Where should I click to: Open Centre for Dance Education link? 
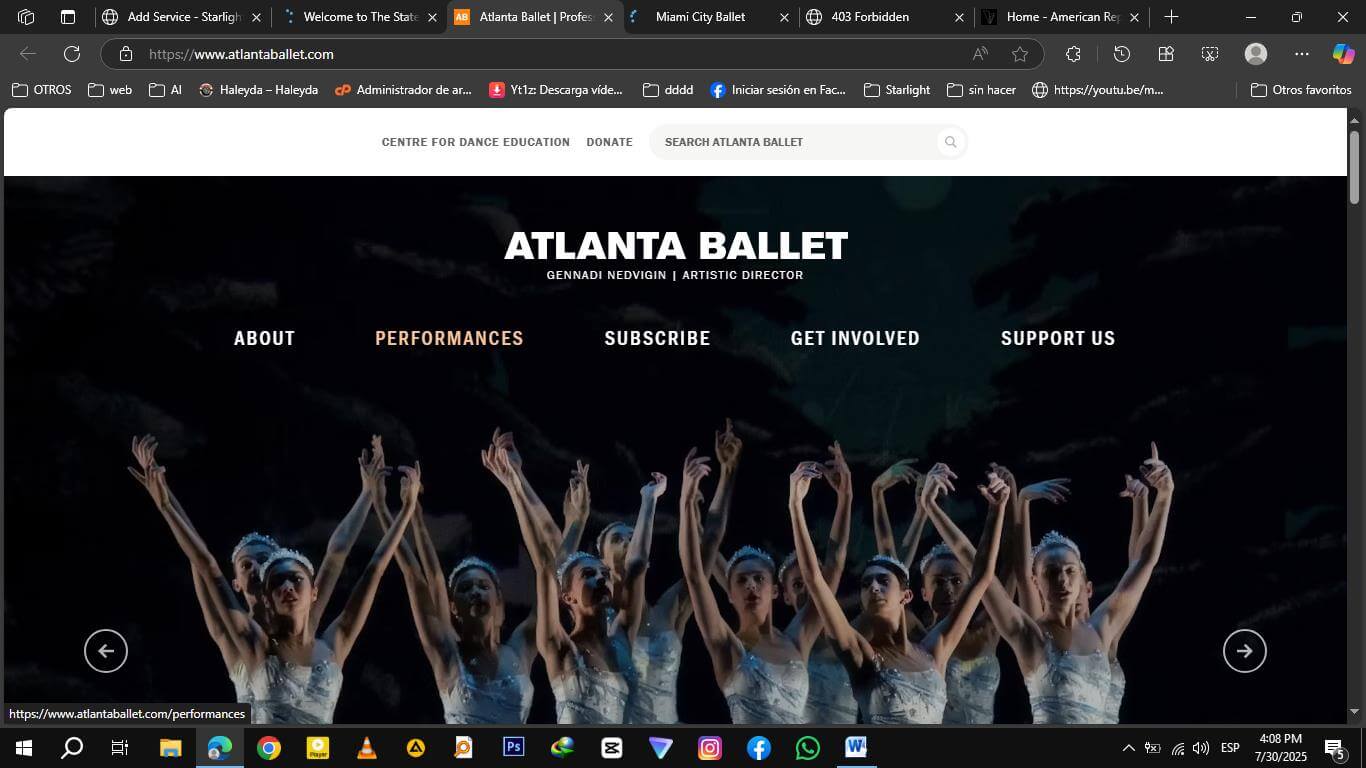475,142
